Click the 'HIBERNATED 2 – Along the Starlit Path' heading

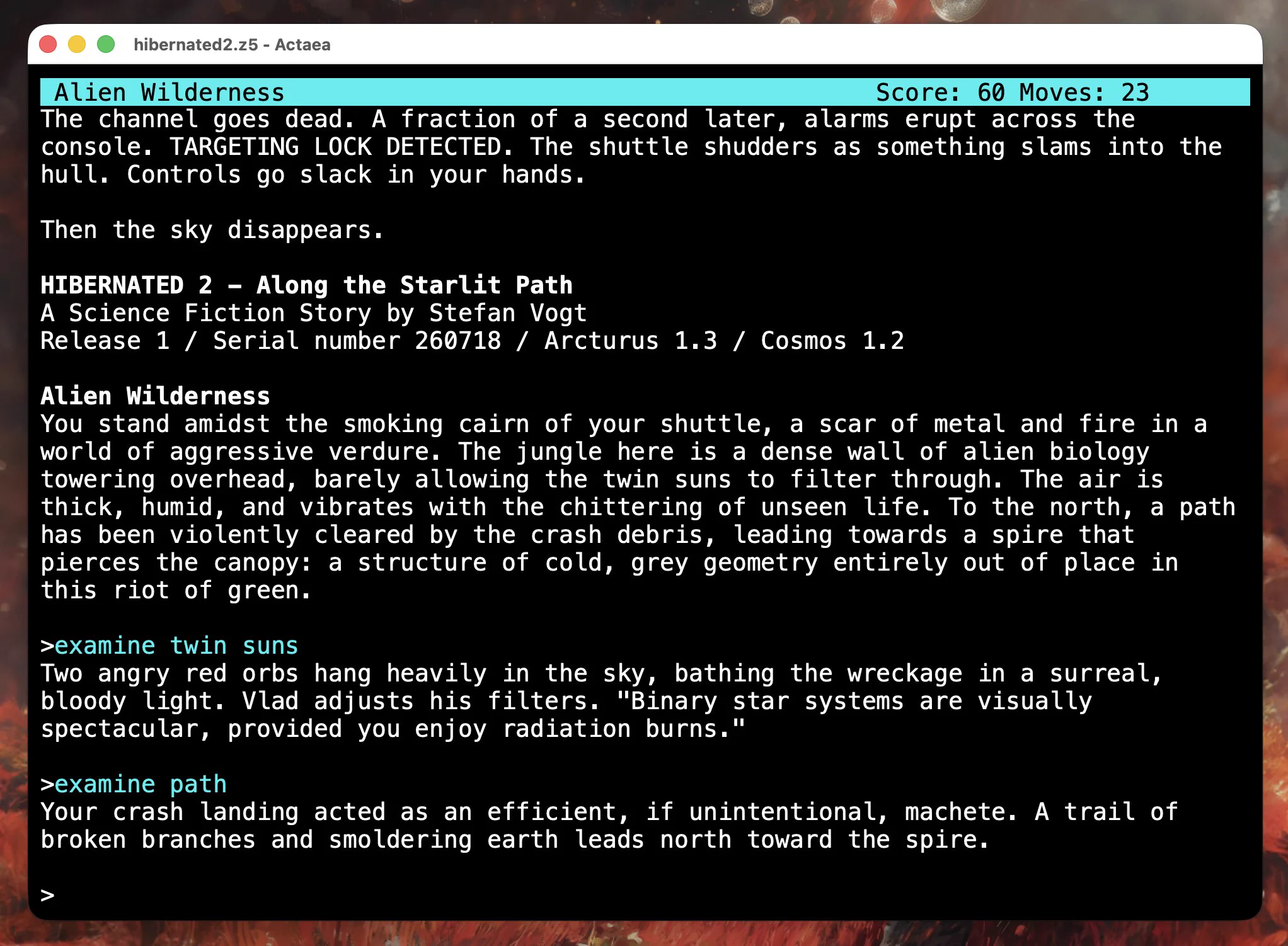click(307, 285)
